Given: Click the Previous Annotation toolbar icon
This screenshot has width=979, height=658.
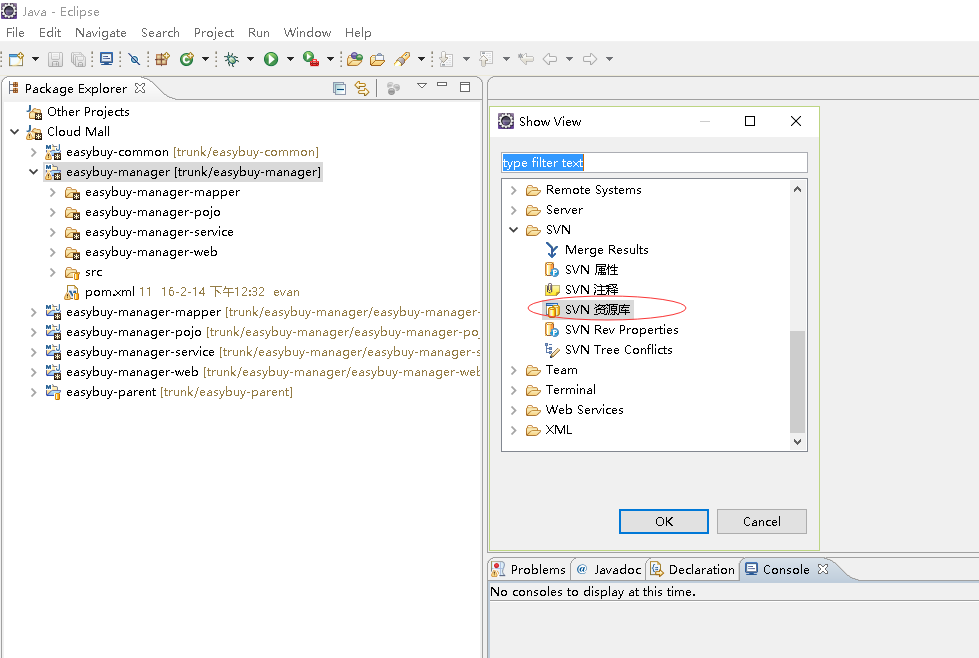Looking at the screenshot, I should click(x=486, y=59).
